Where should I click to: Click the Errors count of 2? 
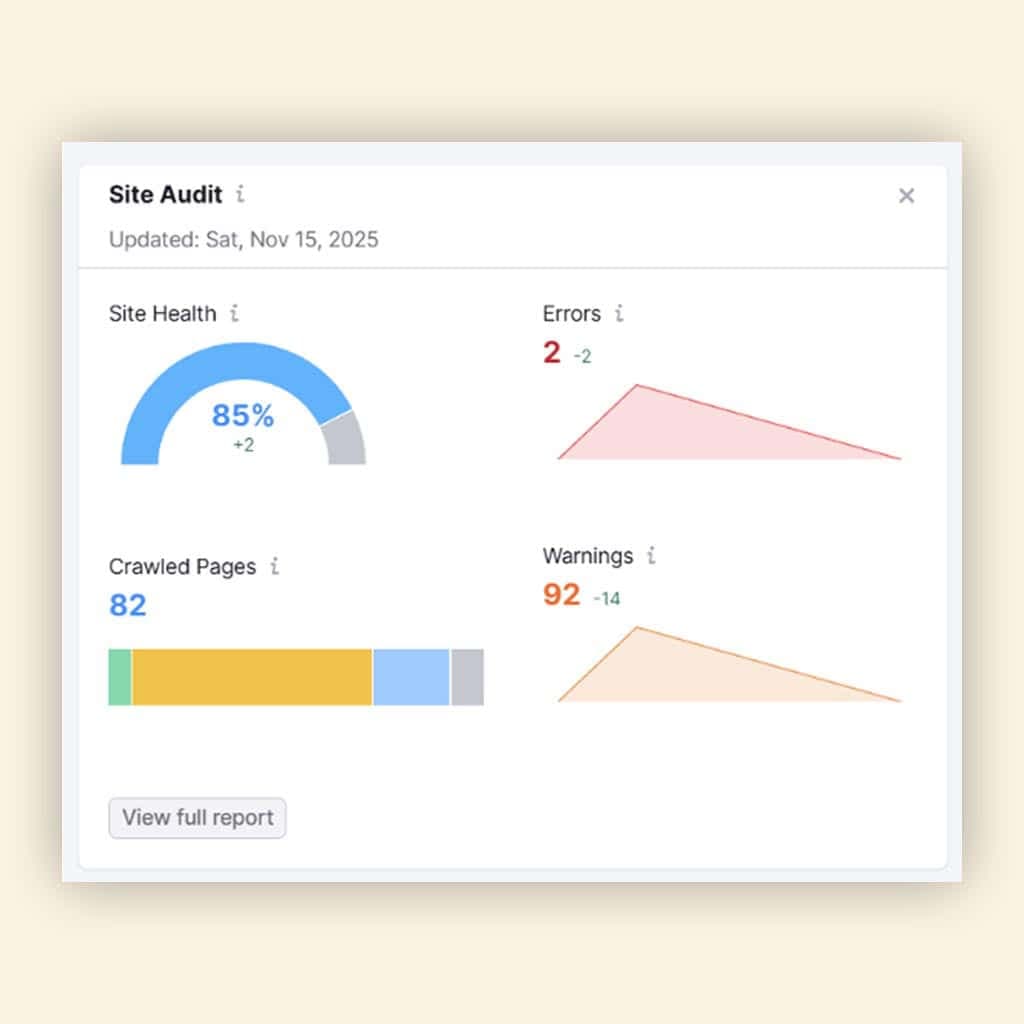click(x=552, y=353)
